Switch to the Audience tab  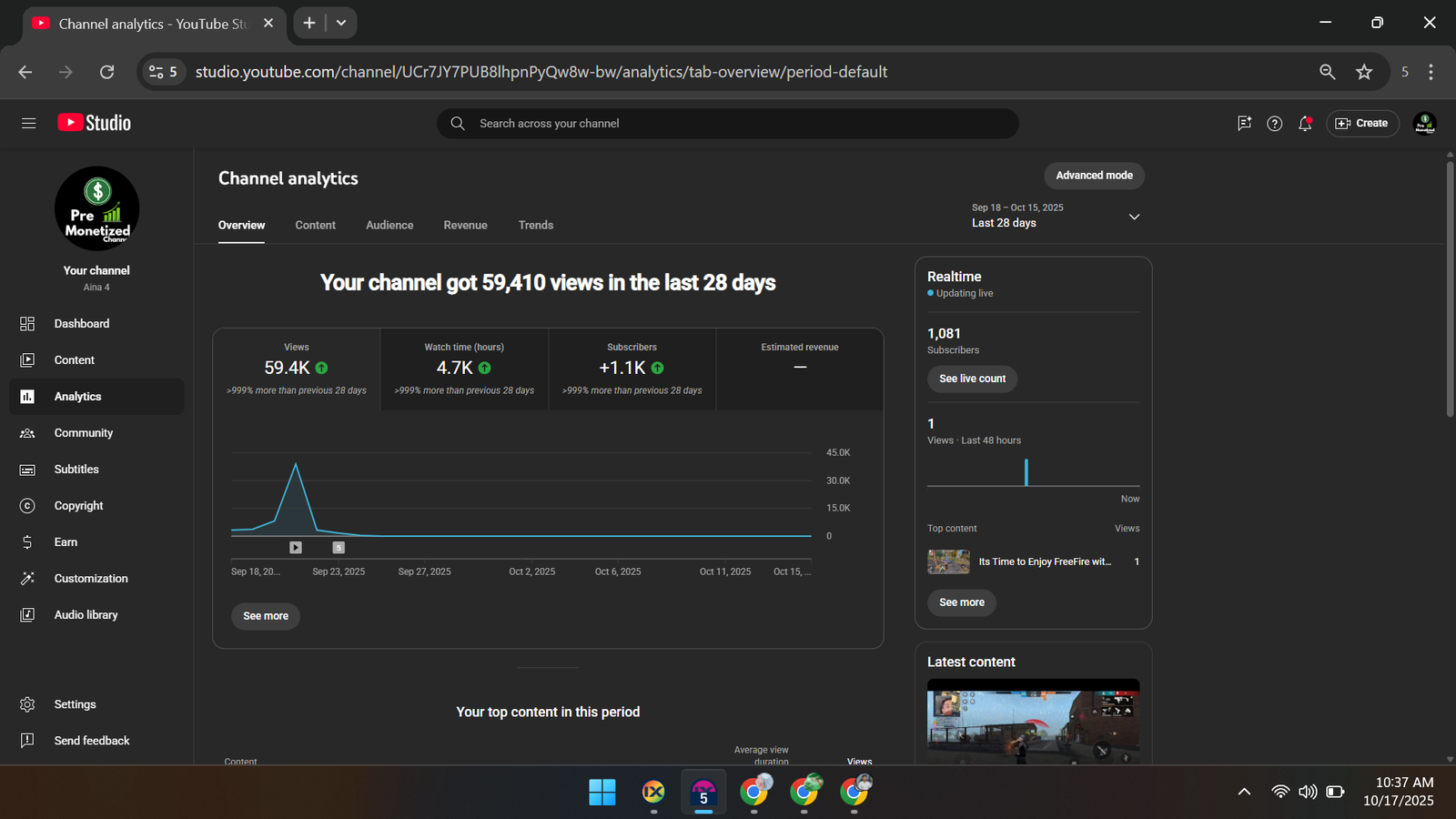tap(389, 225)
